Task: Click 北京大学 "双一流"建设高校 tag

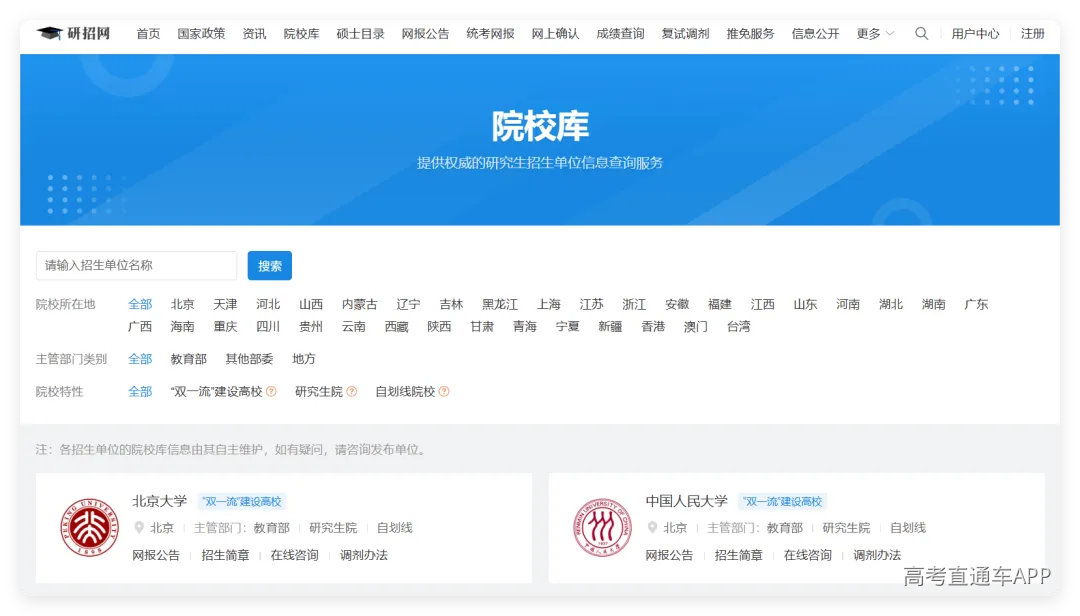Action: click(x=242, y=502)
